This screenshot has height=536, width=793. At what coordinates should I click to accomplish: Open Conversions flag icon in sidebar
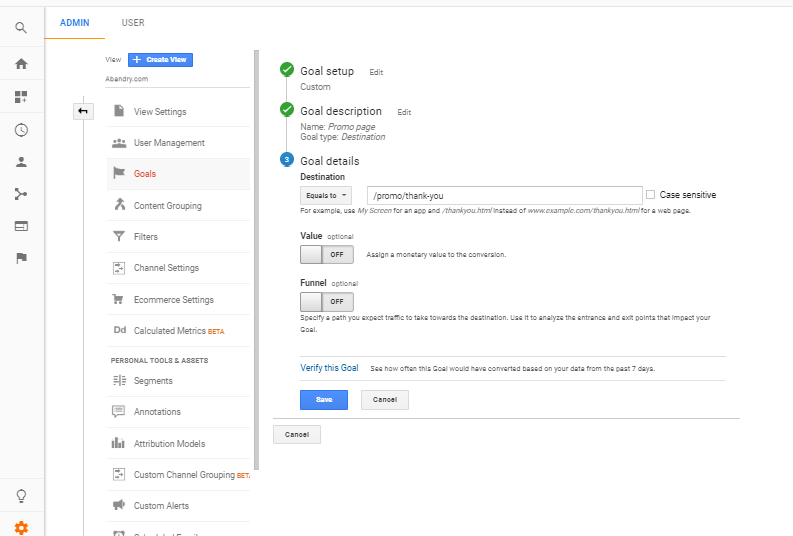coord(21,258)
